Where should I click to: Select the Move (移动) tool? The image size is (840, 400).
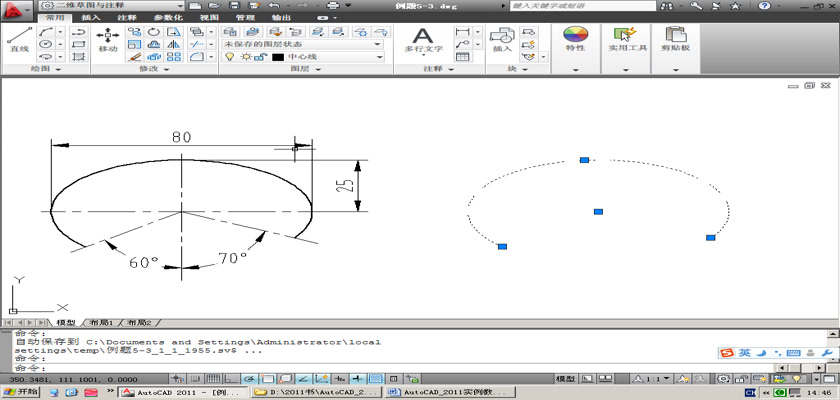[108, 40]
